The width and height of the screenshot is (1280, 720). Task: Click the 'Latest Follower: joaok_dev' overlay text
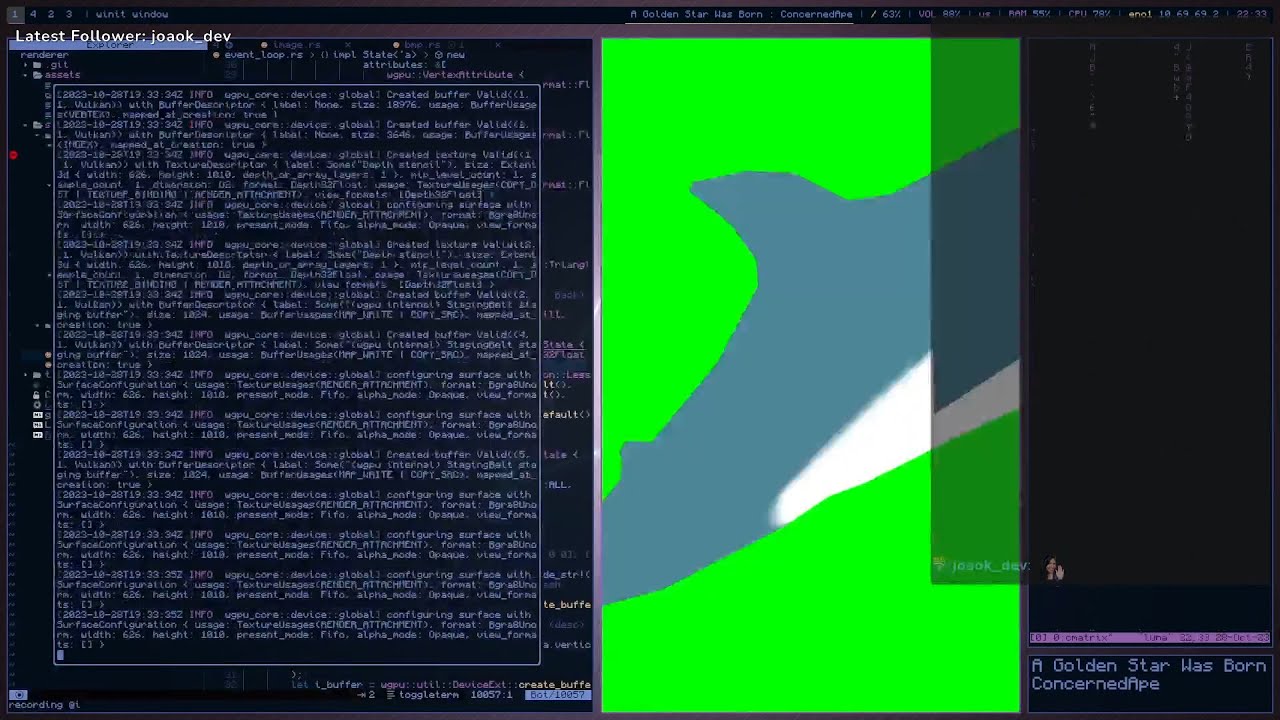click(x=123, y=36)
